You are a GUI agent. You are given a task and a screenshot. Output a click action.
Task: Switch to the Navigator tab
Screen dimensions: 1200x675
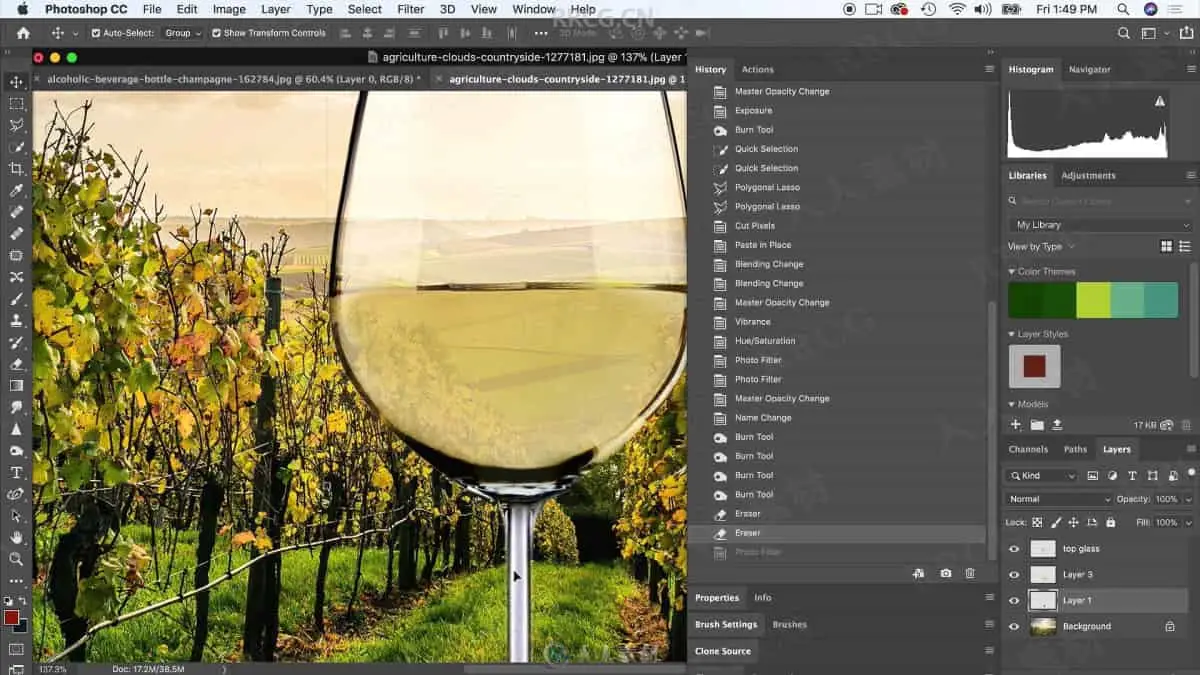pos(1089,70)
